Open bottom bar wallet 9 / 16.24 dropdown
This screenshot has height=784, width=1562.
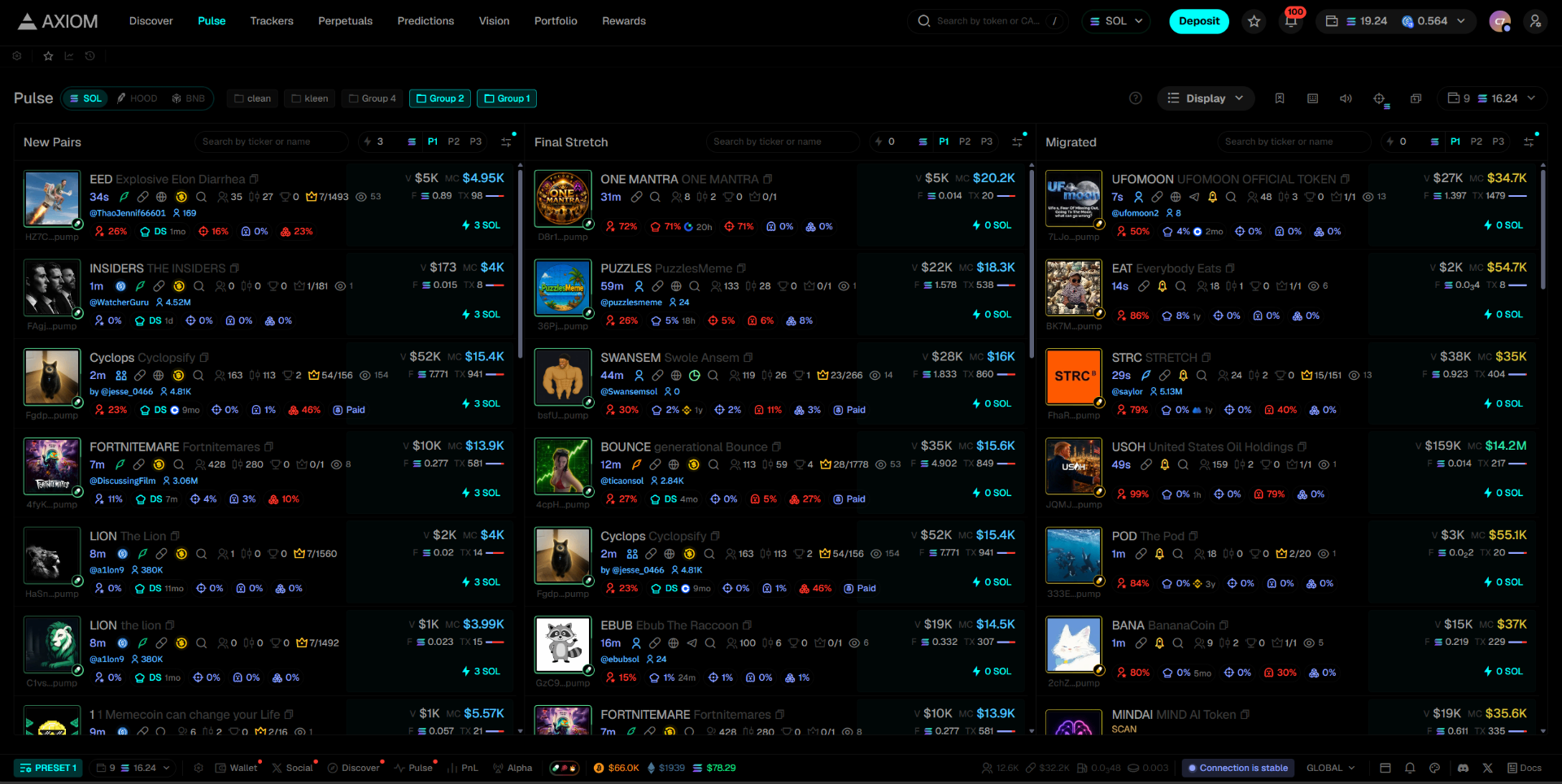pos(133,768)
